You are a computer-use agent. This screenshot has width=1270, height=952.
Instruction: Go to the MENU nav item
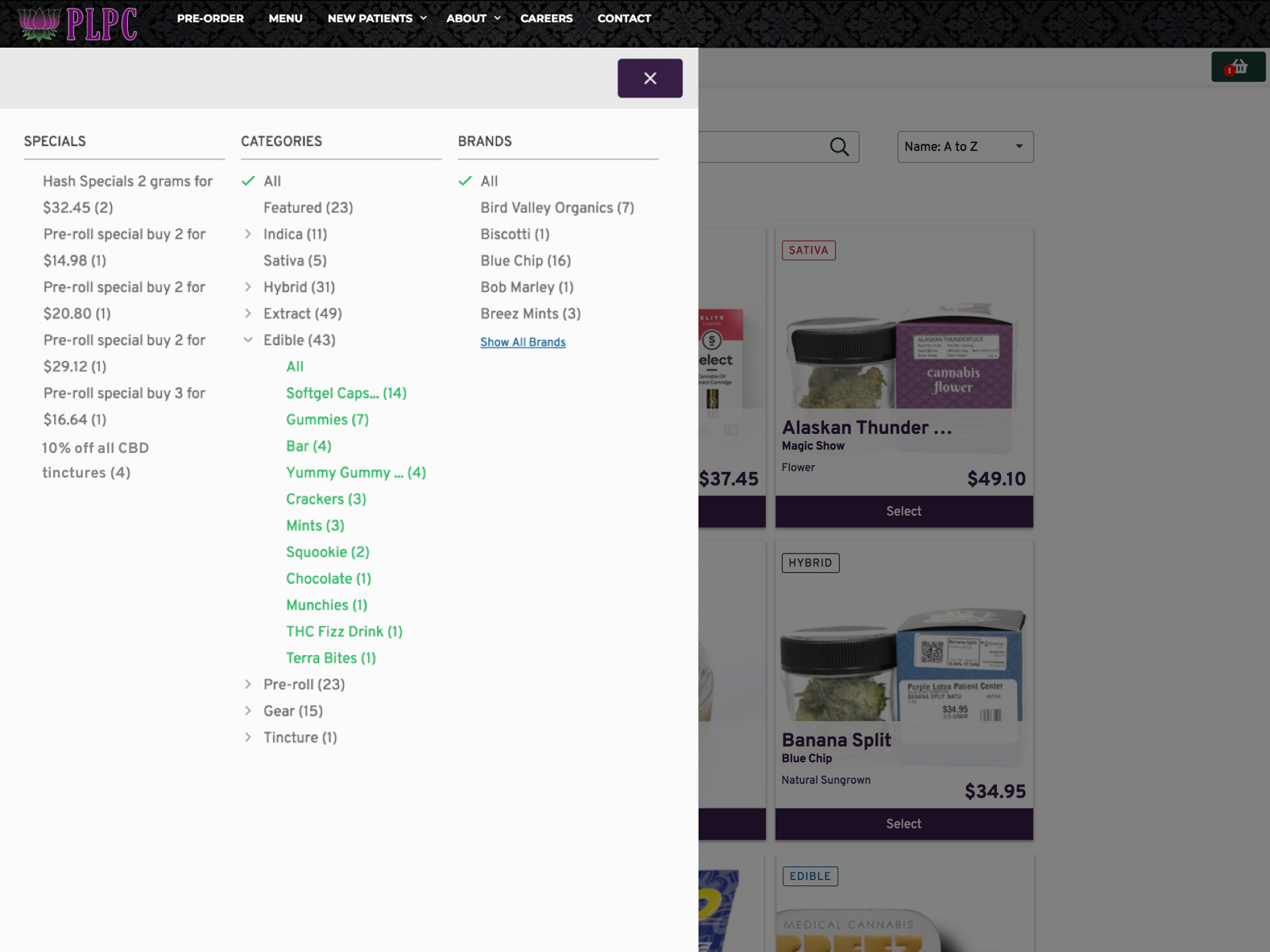tap(286, 18)
